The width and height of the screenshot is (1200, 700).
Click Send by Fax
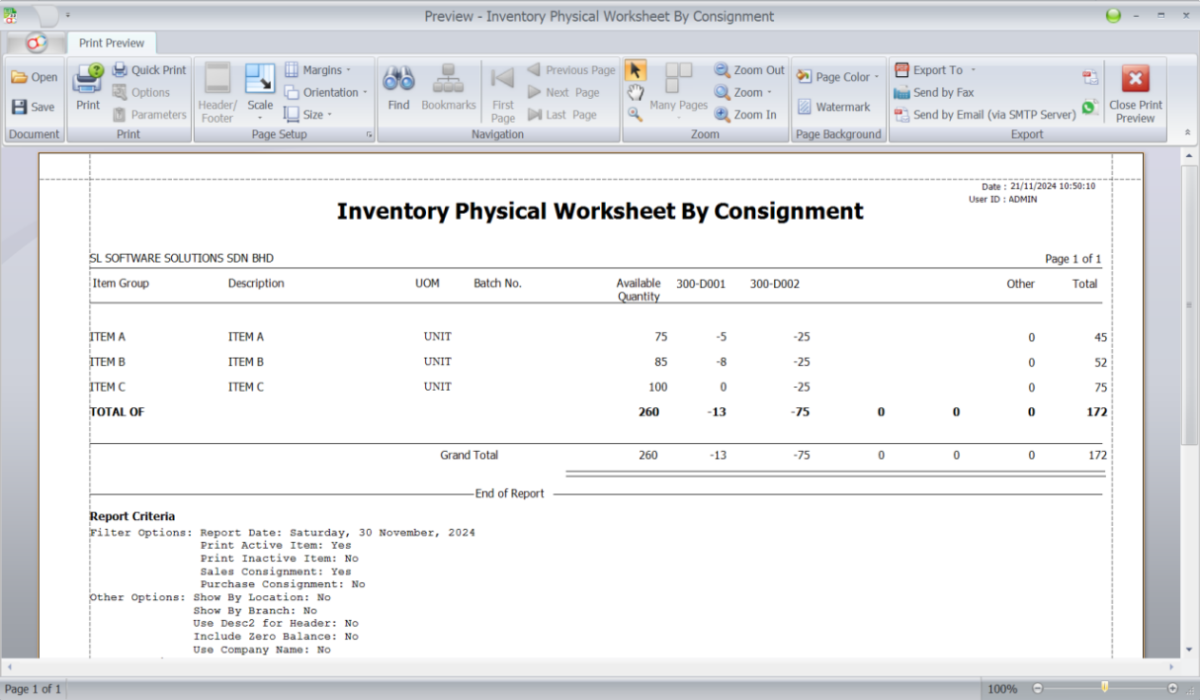click(x=934, y=92)
